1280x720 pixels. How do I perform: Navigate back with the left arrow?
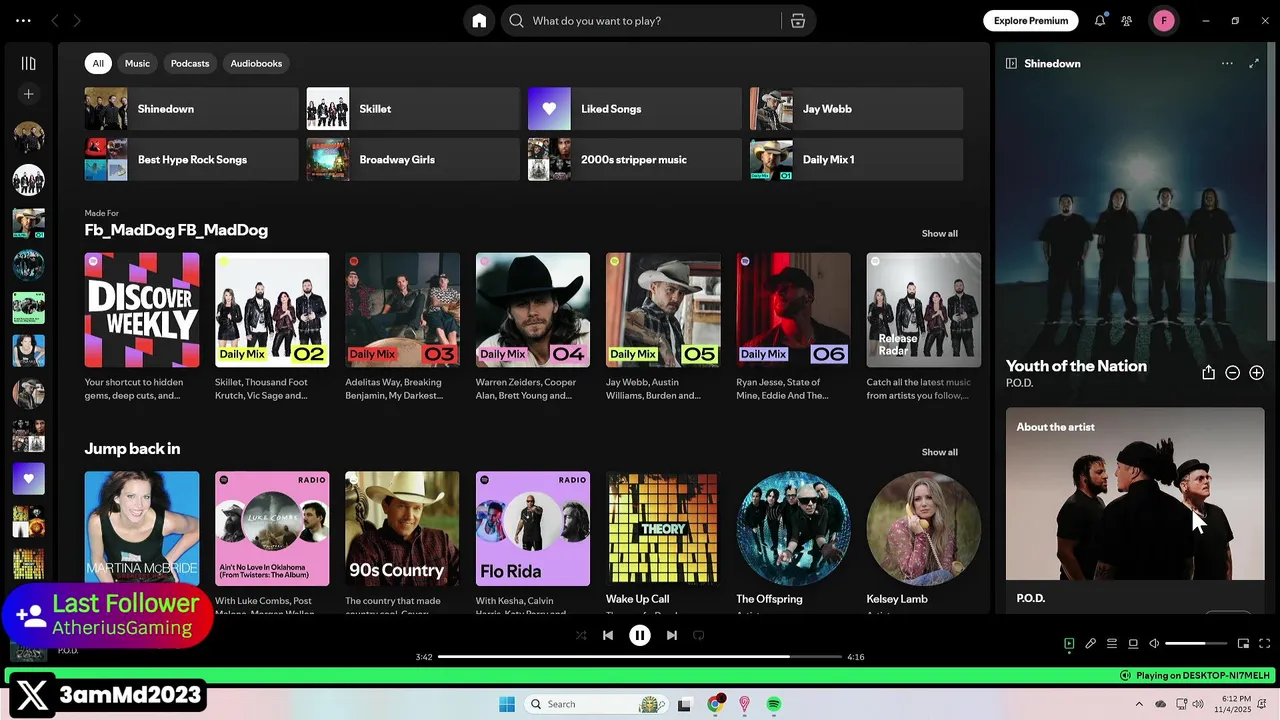[55, 20]
